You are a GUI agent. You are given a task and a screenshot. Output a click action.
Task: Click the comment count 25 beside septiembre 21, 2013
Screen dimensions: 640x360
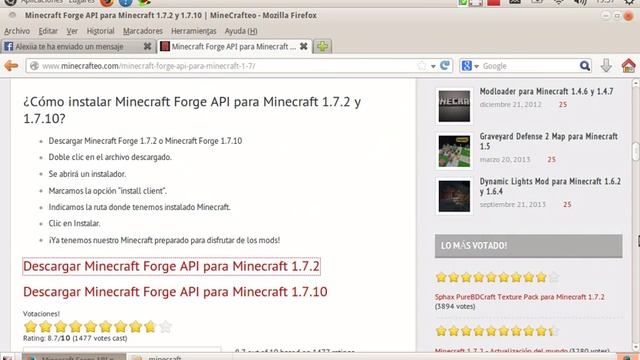pyautogui.click(x=567, y=204)
